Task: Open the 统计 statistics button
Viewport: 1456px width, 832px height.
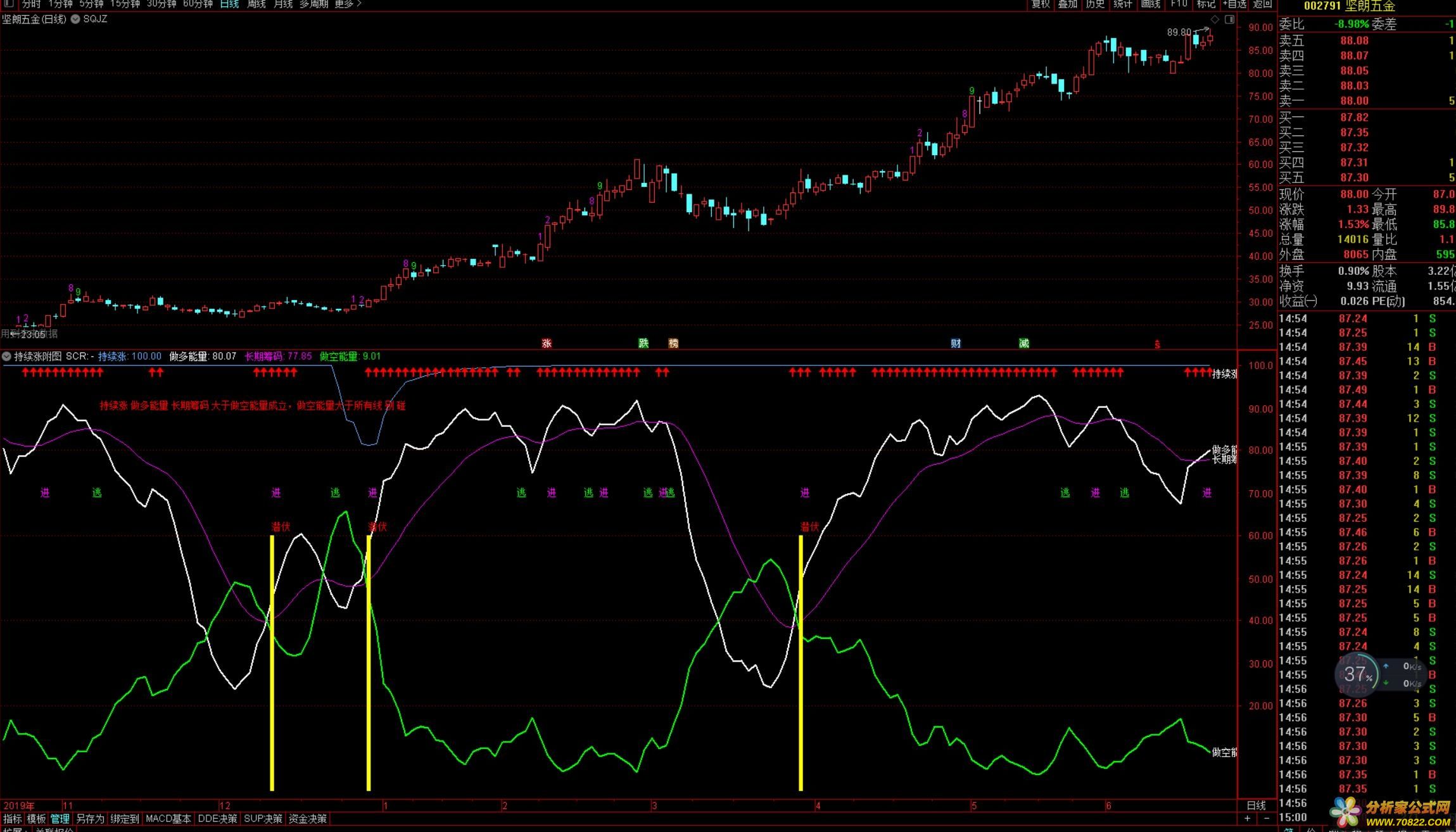Action: pos(1123,4)
